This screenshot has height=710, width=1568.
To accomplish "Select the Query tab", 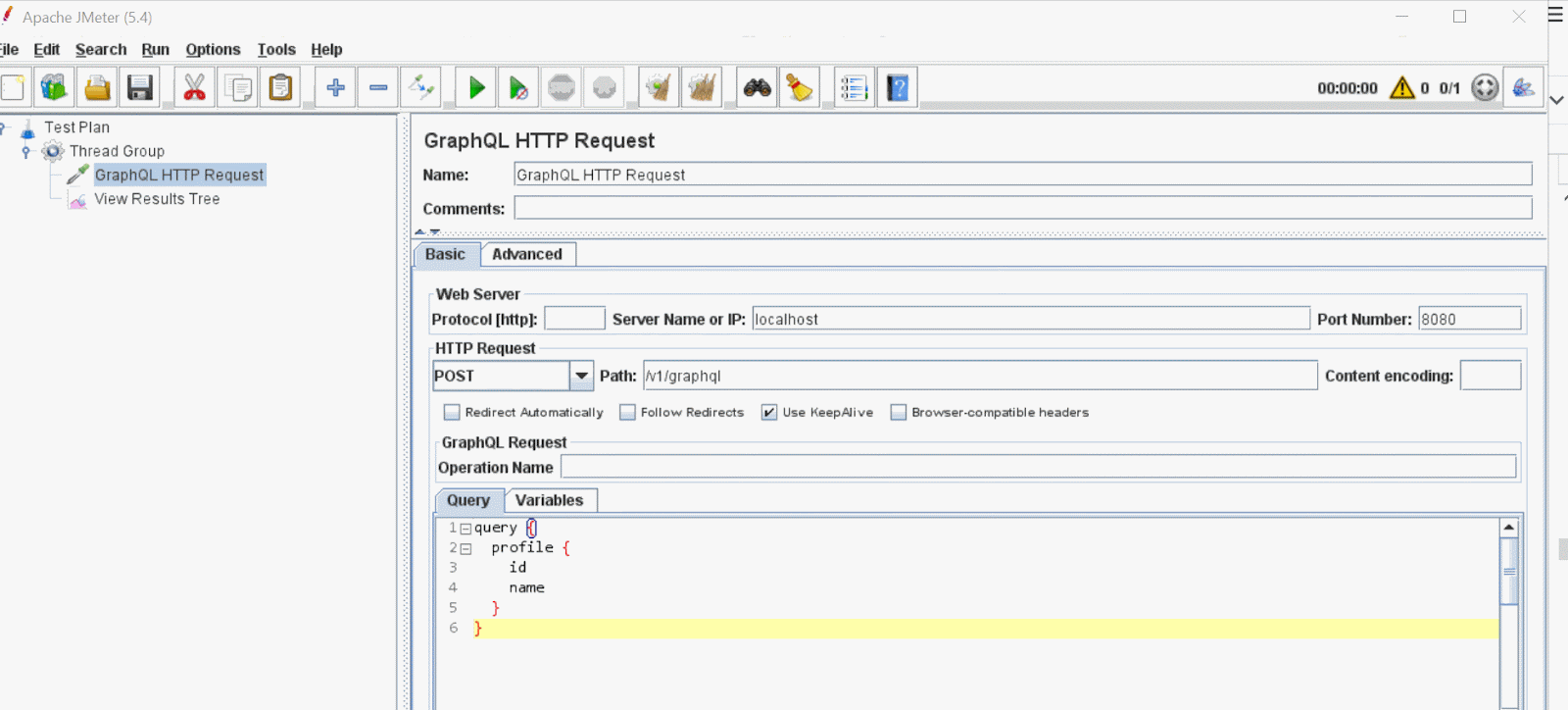I will [468, 500].
